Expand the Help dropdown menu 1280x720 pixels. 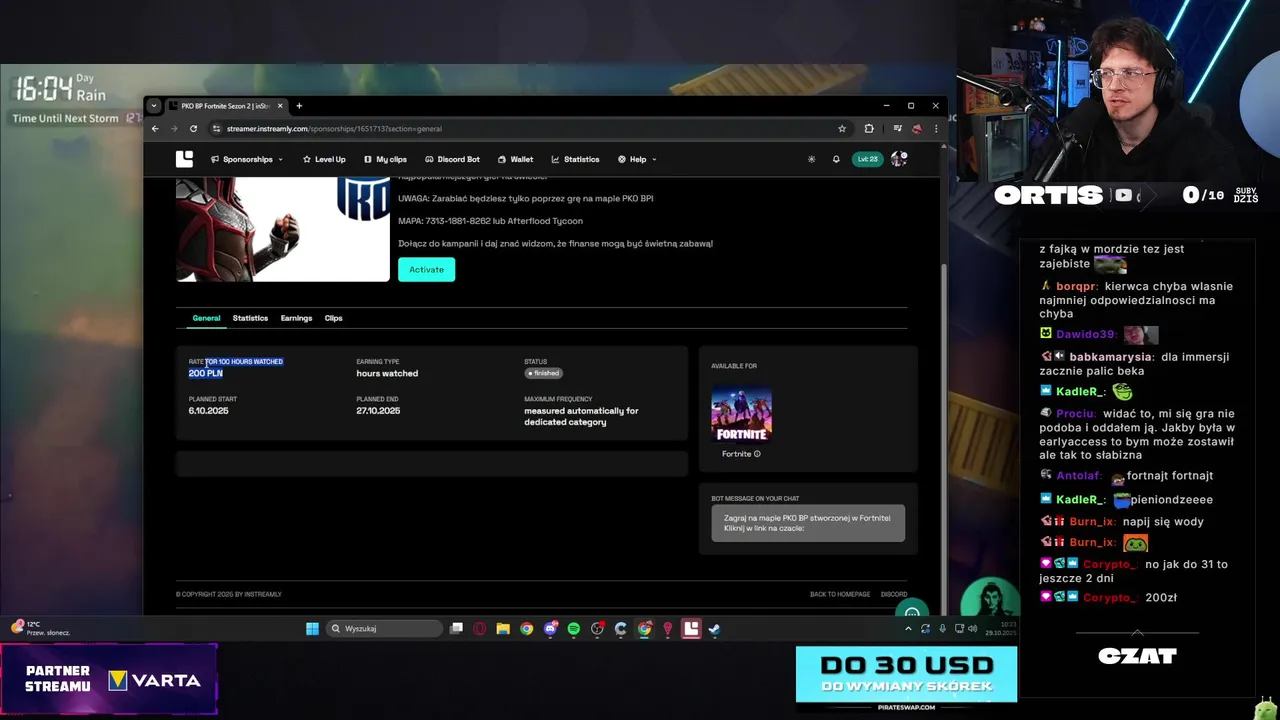pyautogui.click(x=636, y=159)
